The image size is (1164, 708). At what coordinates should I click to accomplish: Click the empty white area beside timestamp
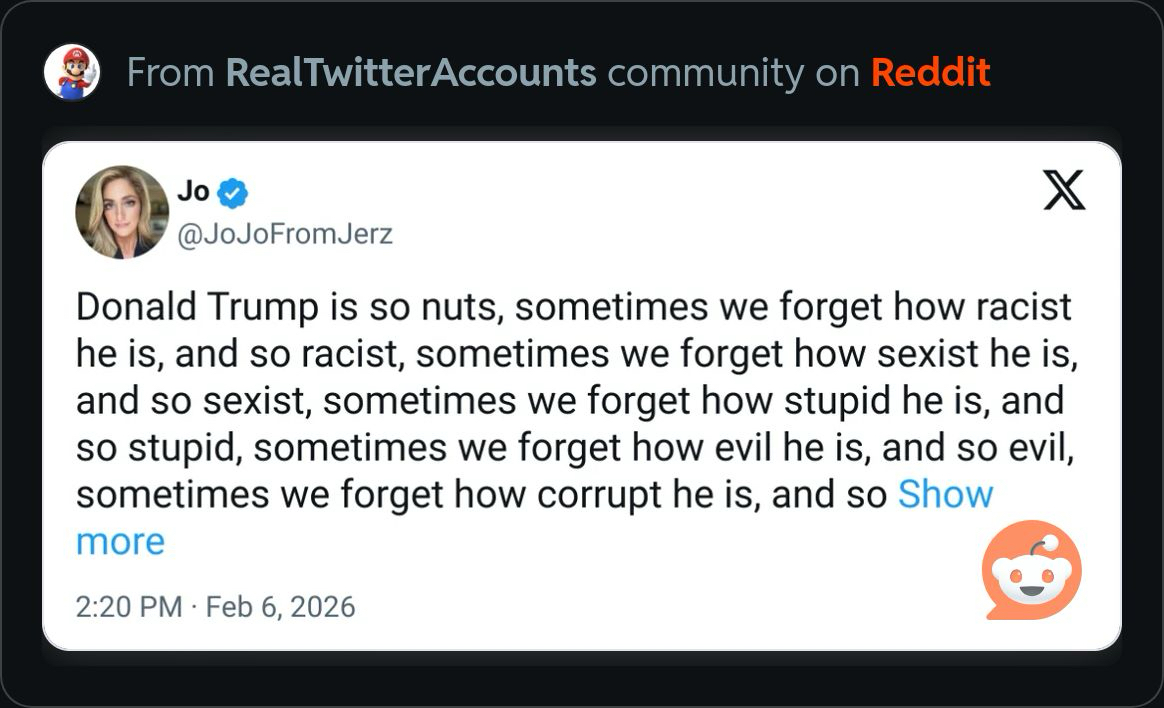click(x=650, y=606)
